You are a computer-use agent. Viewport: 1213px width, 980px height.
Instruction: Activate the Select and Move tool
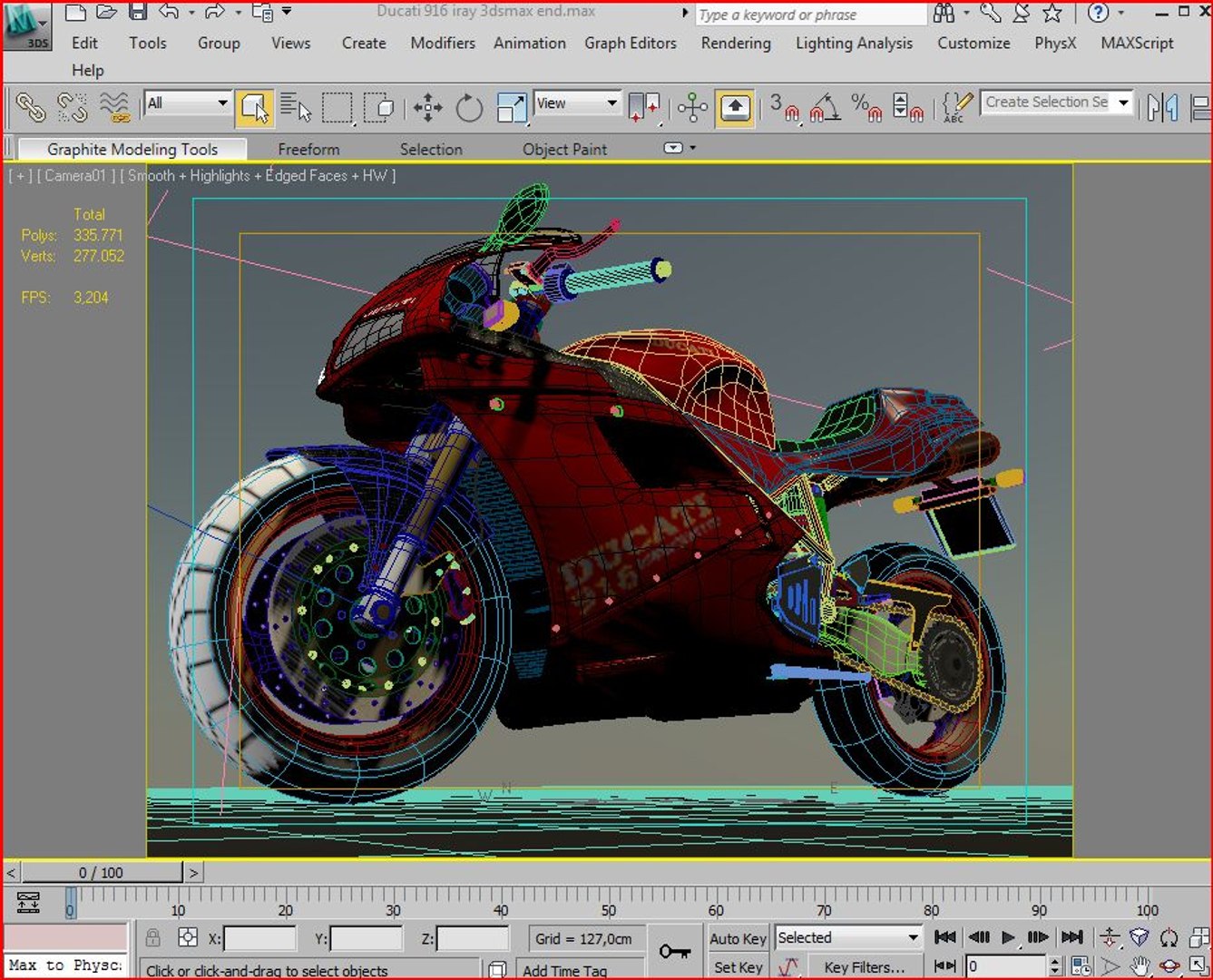(427, 108)
